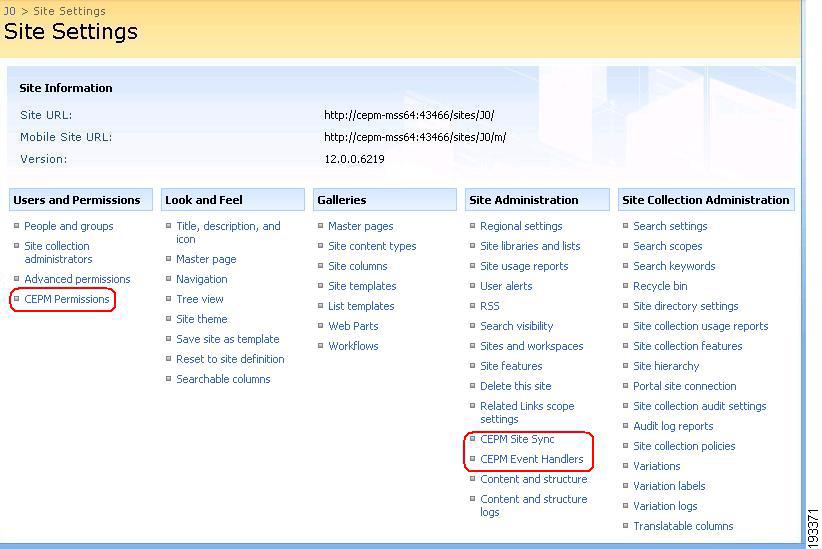The image size is (822, 549).
Task: Select Site theme link
Action: [202, 319]
